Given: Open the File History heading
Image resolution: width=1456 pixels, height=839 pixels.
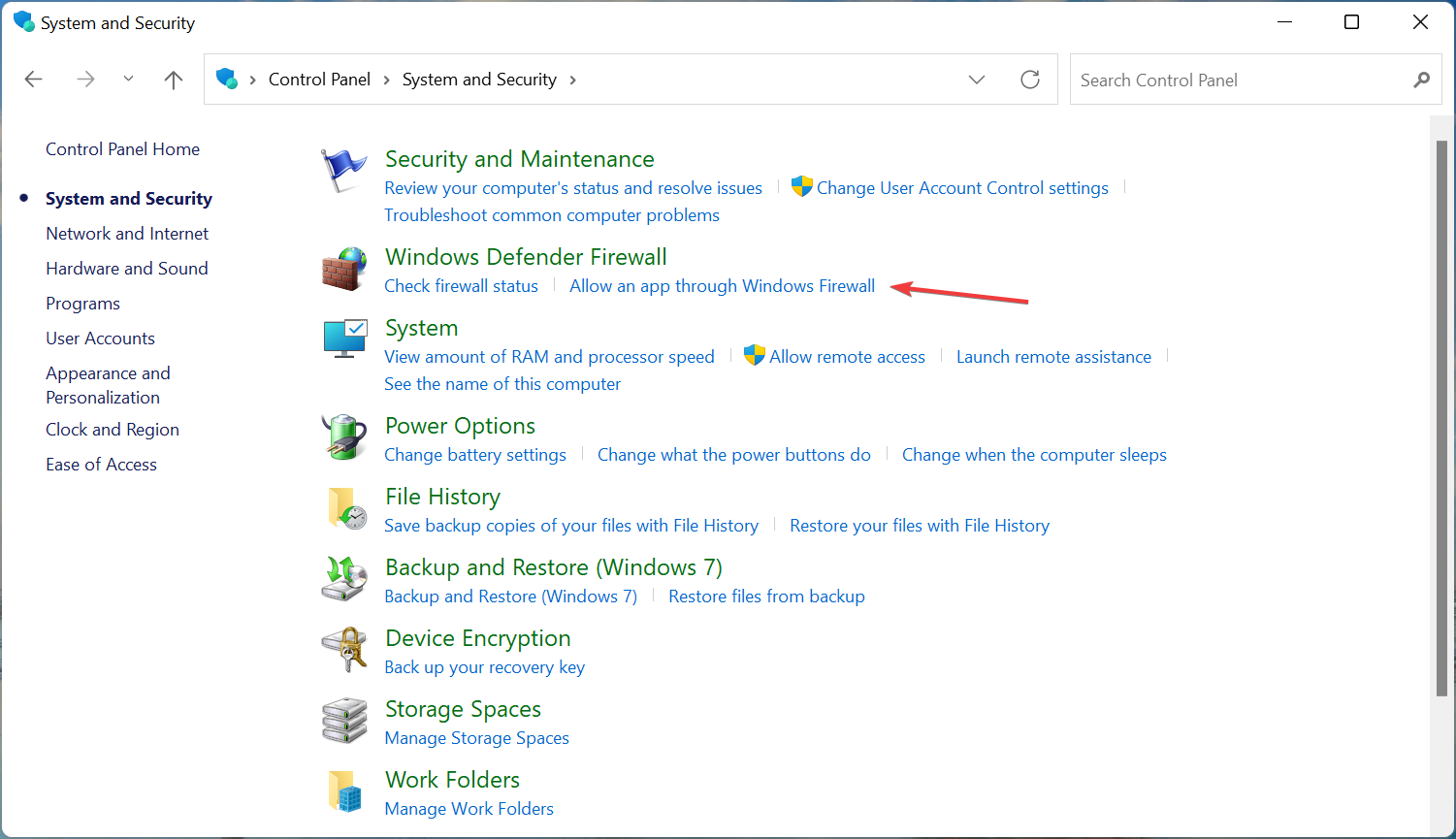Looking at the screenshot, I should (x=442, y=497).
